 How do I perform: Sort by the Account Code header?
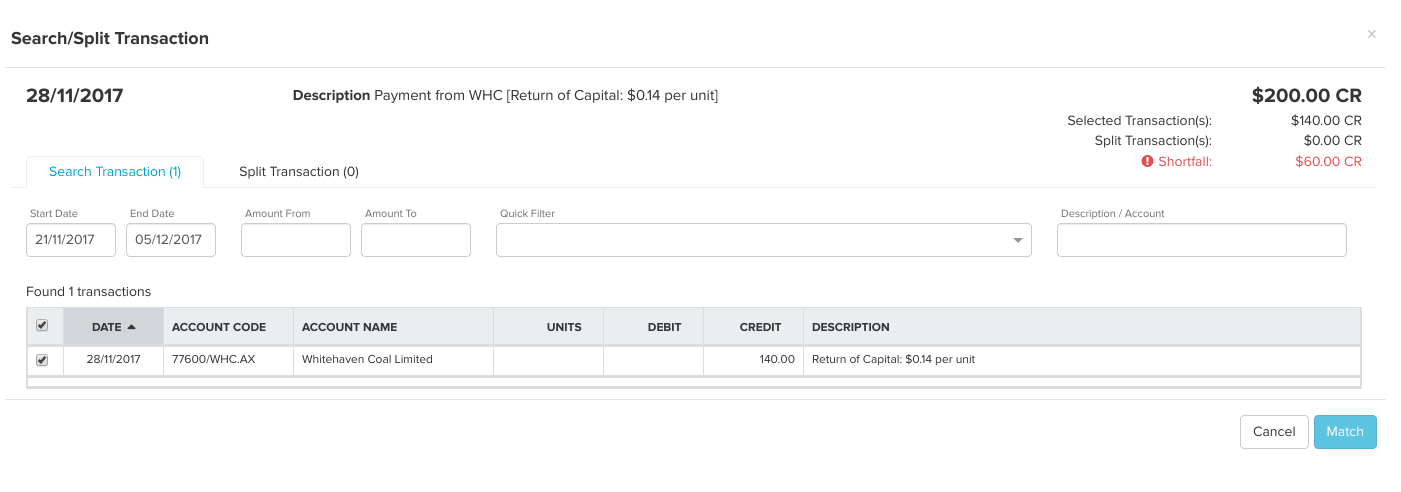219,327
